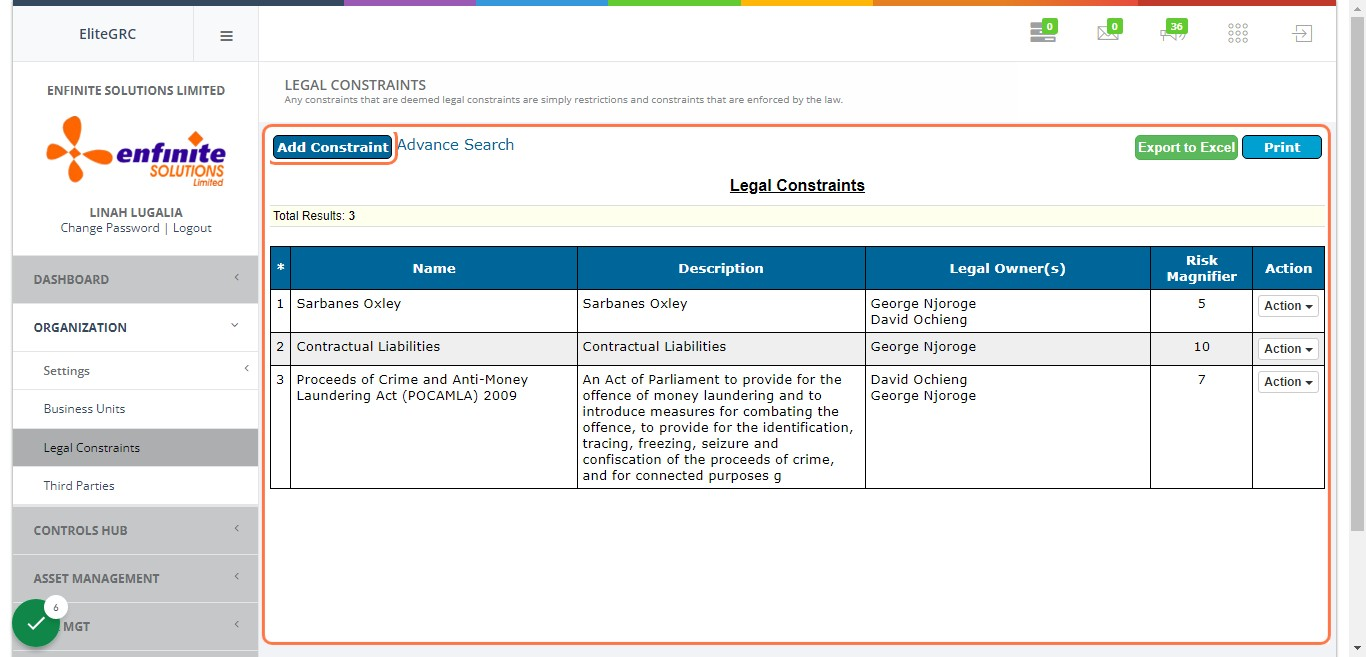
Task: Toggle the hamburger sidebar menu icon
Action: pos(226,35)
